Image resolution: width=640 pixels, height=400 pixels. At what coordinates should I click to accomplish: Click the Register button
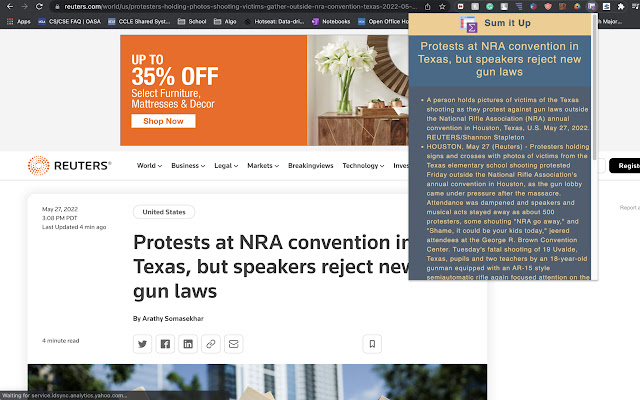point(628,166)
